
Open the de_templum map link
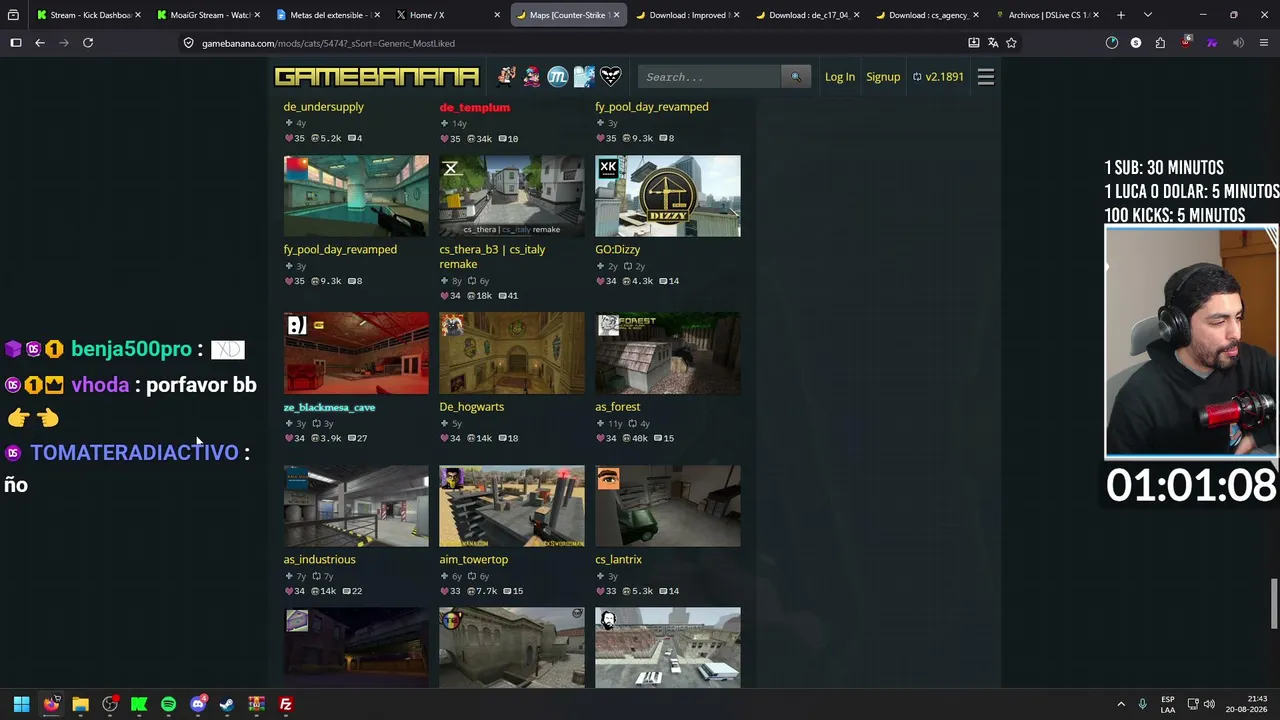coord(475,107)
